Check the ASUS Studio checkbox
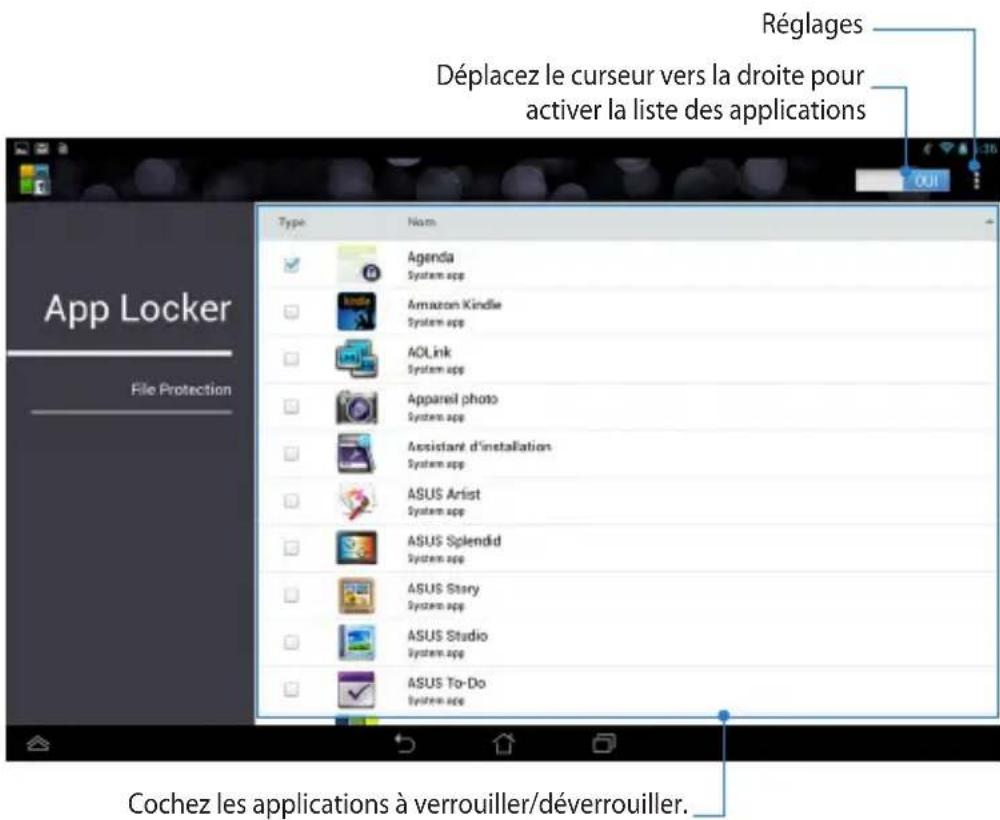Screen dimensions: 1000x820 click(291, 642)
